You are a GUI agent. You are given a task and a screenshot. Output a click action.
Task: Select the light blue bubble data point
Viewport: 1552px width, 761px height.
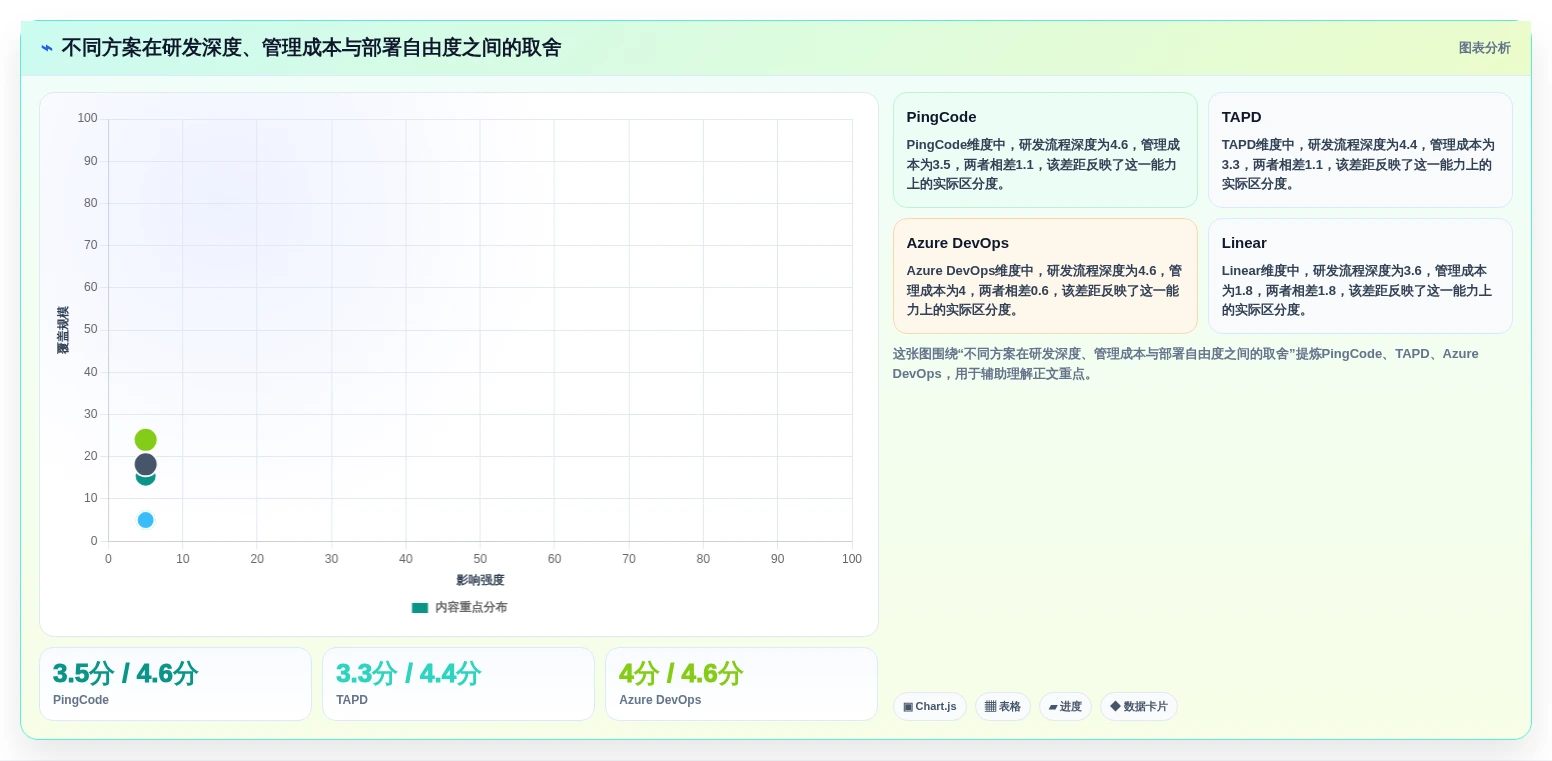point(146,520)
